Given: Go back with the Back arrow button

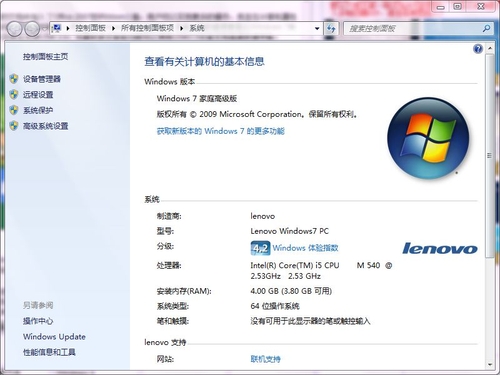Looking at the screenshot, I should [x=14, y=29].
